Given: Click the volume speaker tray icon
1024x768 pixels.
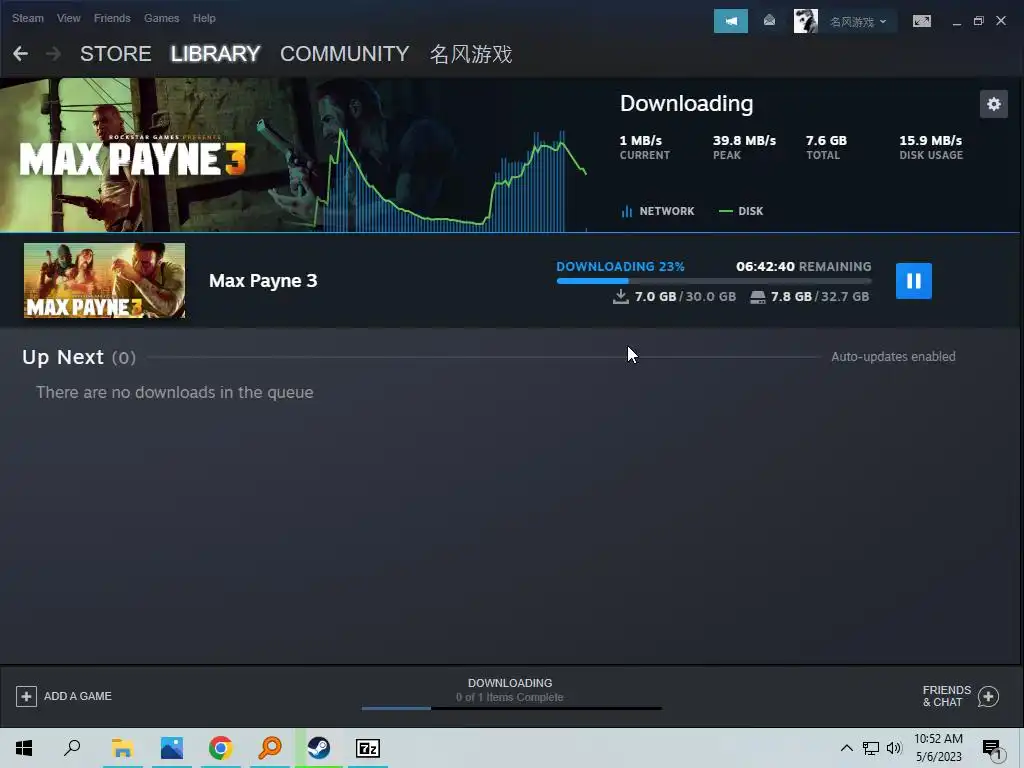Looking at the screenshot, I should (x=894, y=748).
